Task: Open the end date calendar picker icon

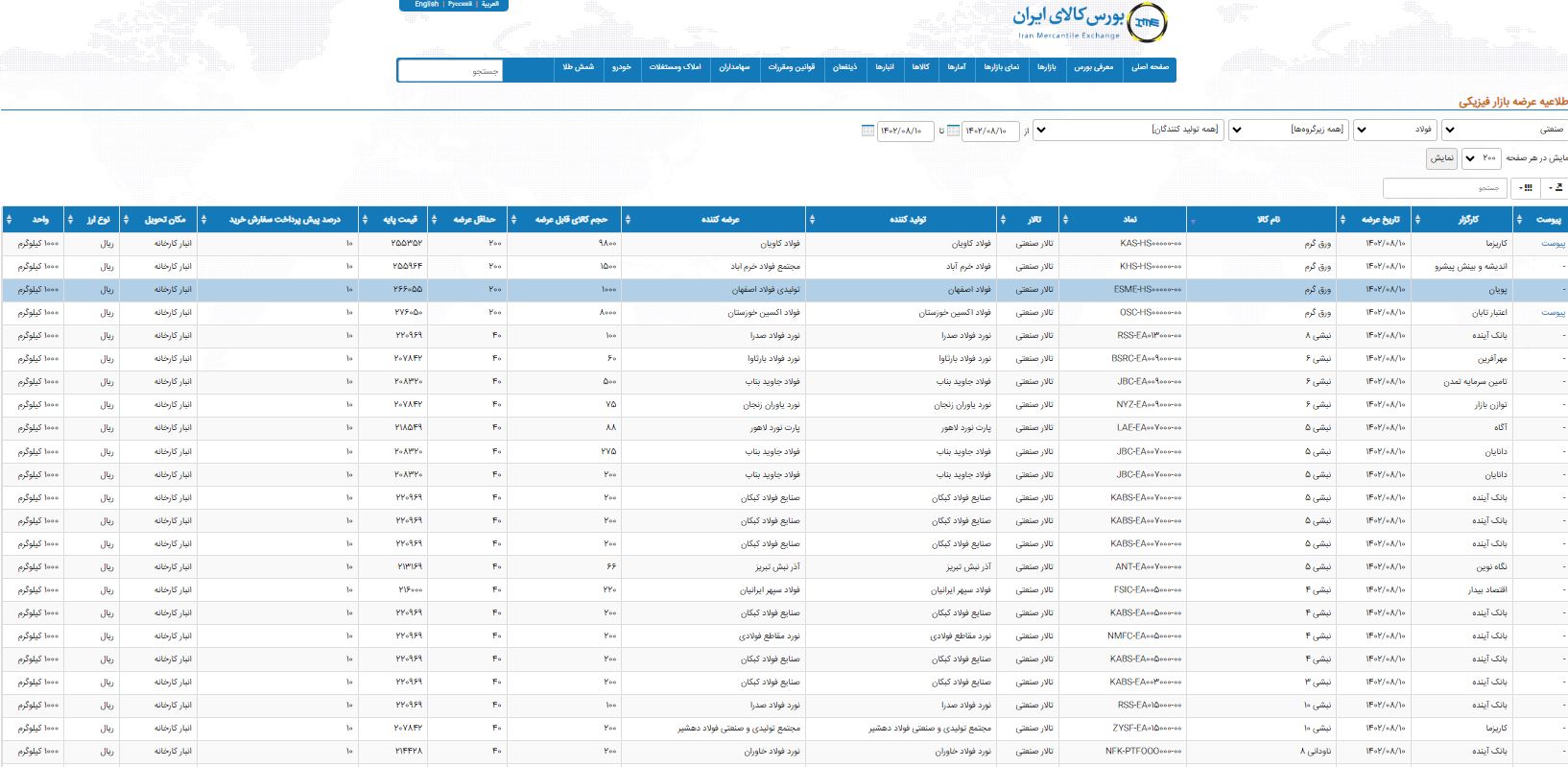Action: [867, 131]
